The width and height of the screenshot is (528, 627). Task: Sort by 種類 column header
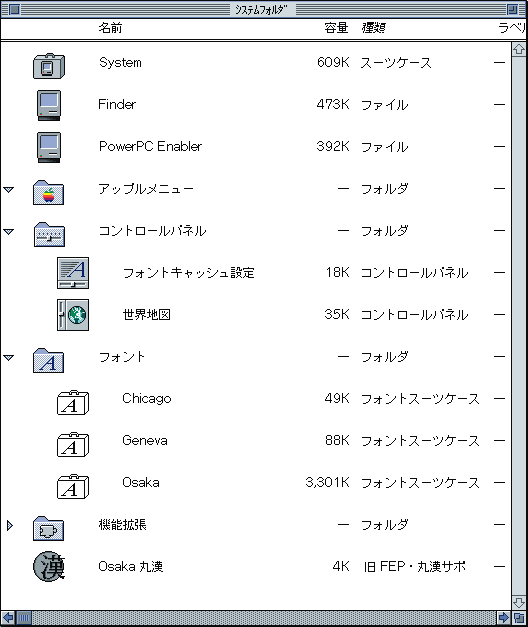[374, 28]
